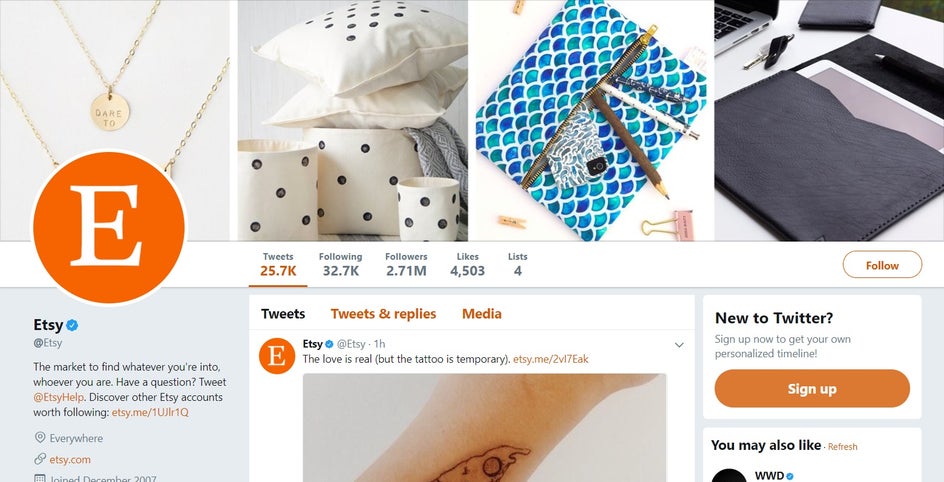944x482 pixels.
Task: Click the mermaid-scale pouch header photo
Action: pos(591,120)
